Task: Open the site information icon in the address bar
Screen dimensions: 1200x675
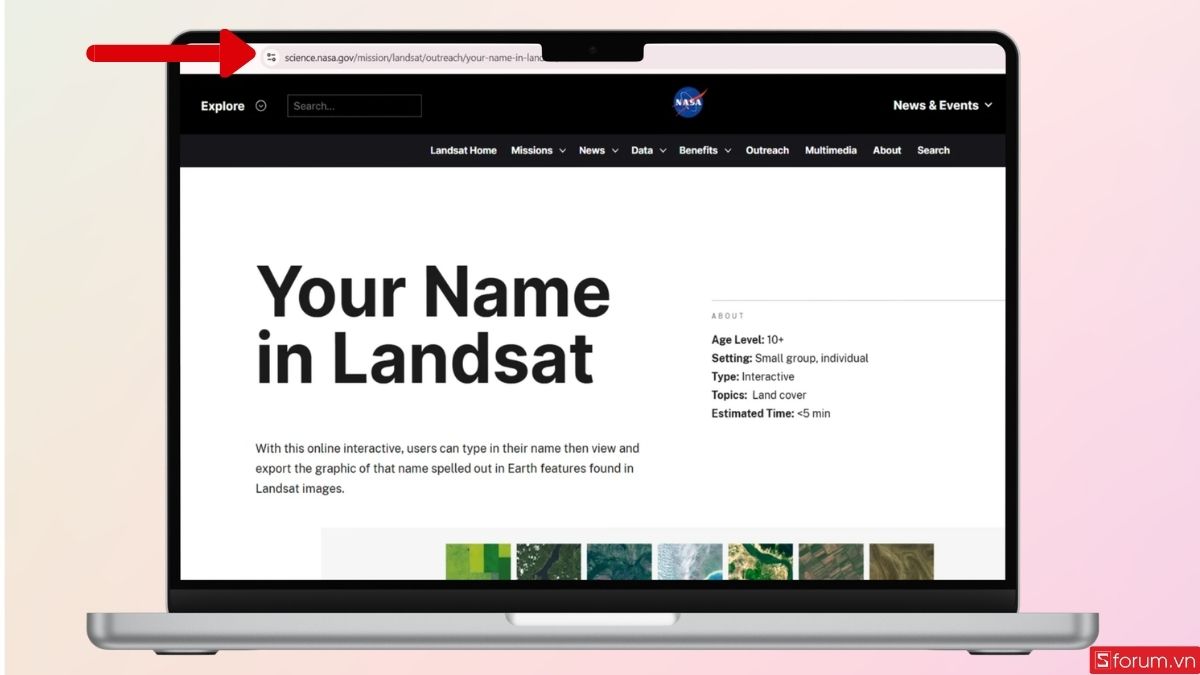Action: pyautogui.click(x=271, y=57)
